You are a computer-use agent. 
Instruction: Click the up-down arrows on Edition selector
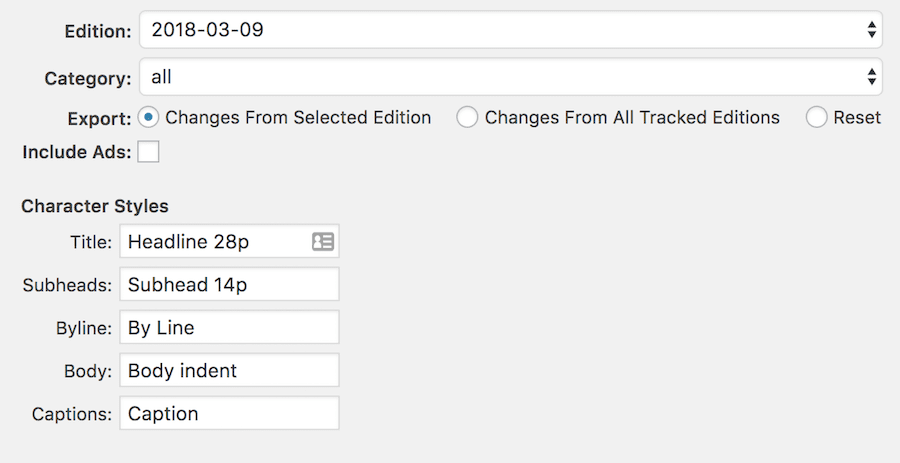pyautogui.click(x=872, y=29)
